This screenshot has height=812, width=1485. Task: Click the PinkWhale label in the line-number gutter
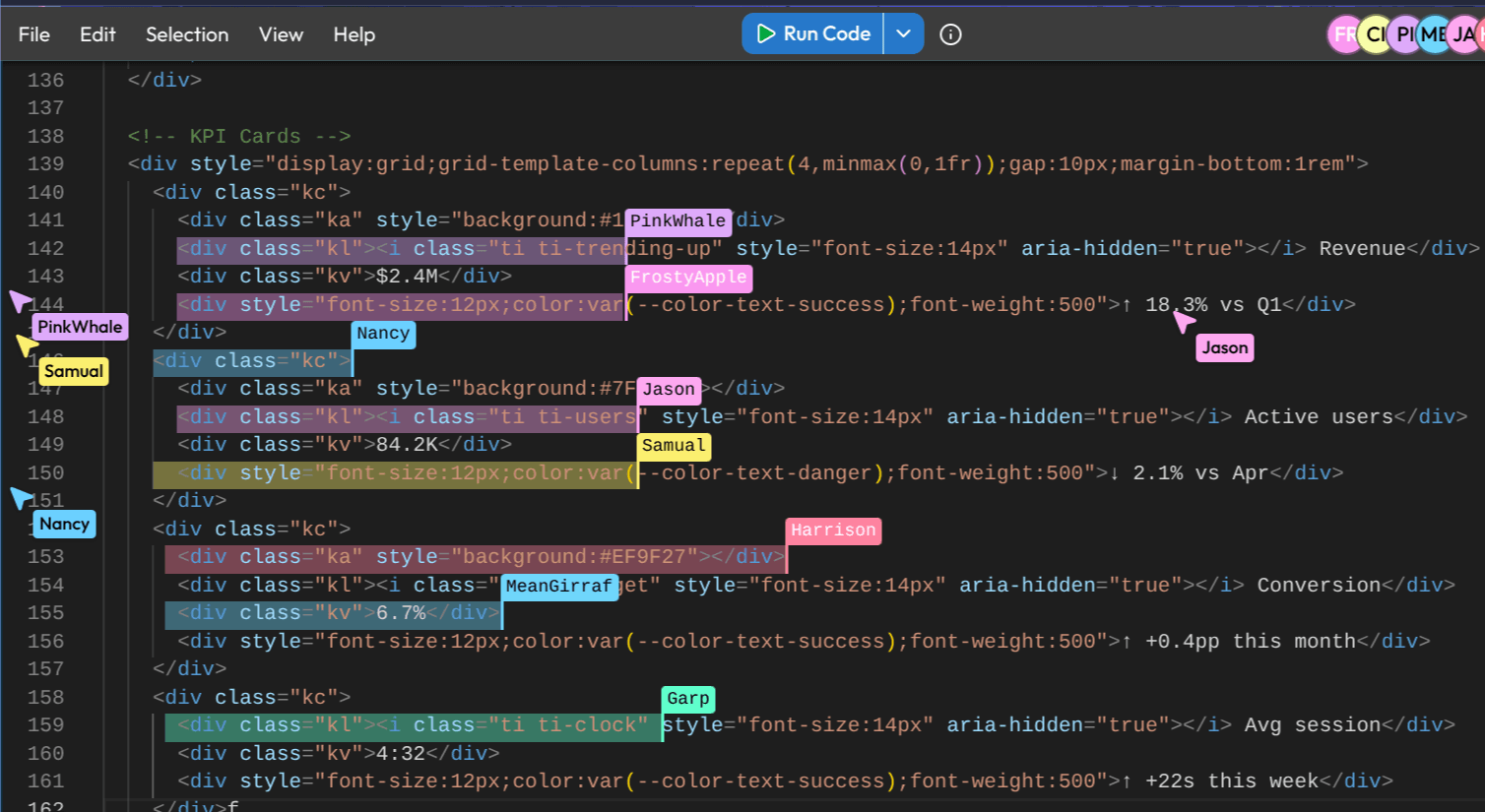coord(80,327)
